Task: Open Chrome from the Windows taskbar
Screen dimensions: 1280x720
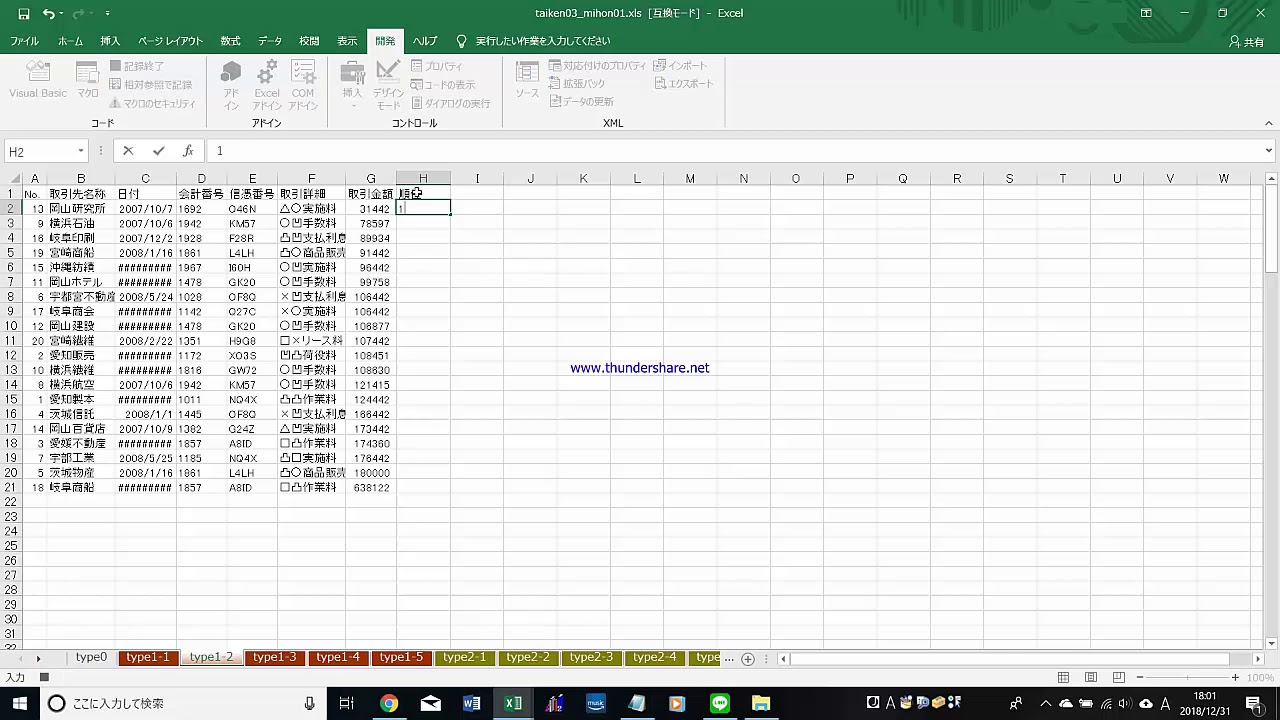Action: pos(389,703)
